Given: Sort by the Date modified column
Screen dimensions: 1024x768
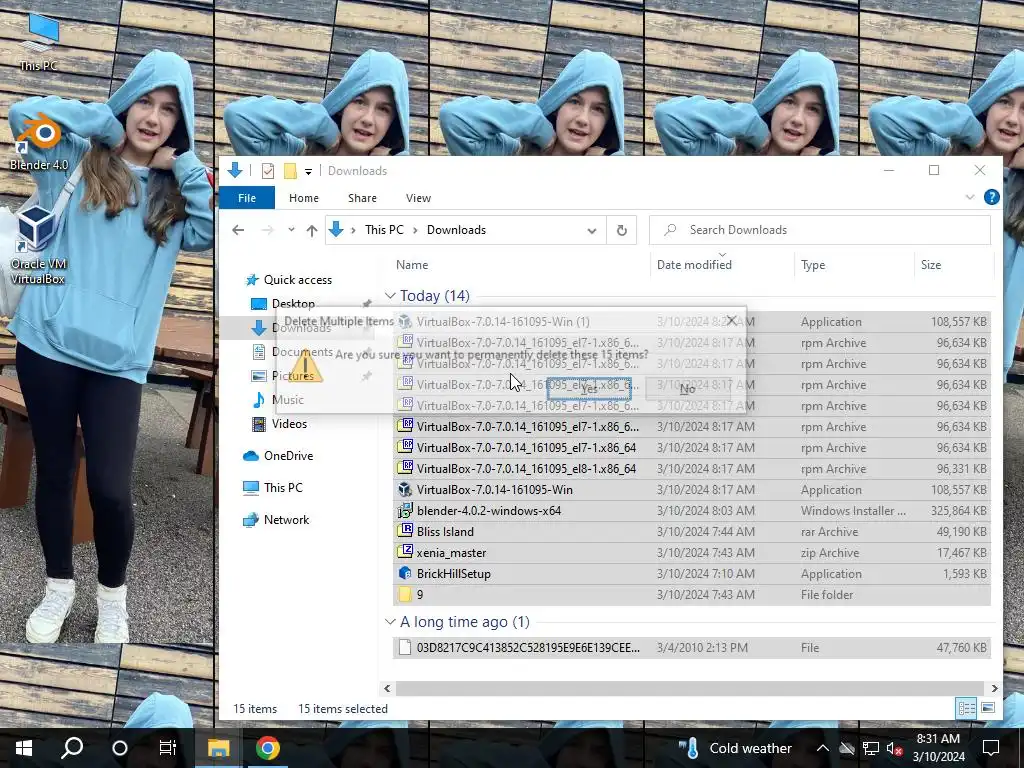Looking at the screenshot, I should pyautogui.click(x=694, y=264).
